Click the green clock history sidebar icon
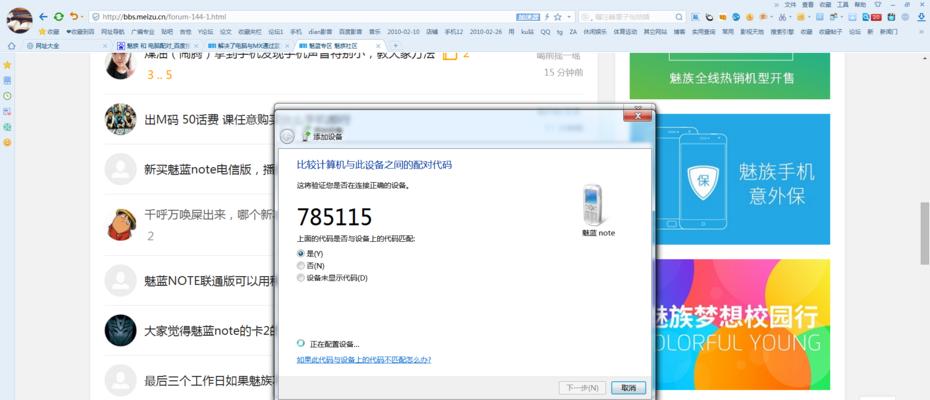This screenshot has height=400, width=930. point(7,96)
